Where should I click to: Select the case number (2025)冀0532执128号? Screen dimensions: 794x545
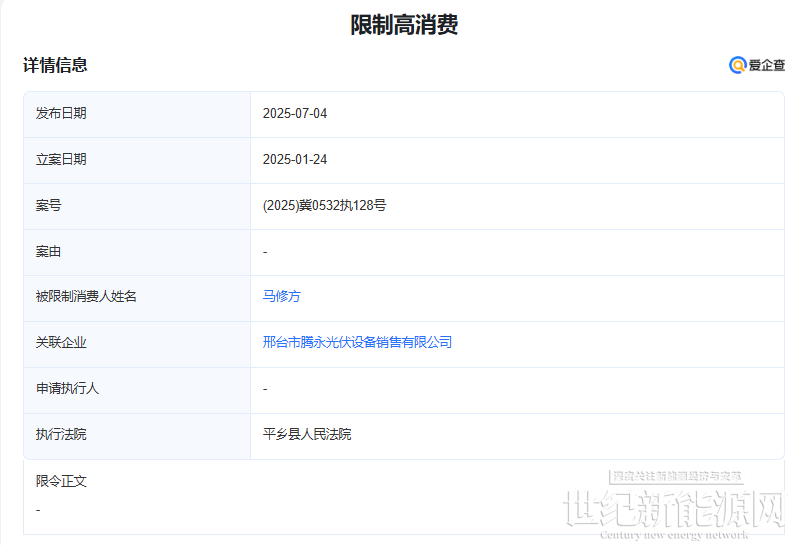pos(324,205)
